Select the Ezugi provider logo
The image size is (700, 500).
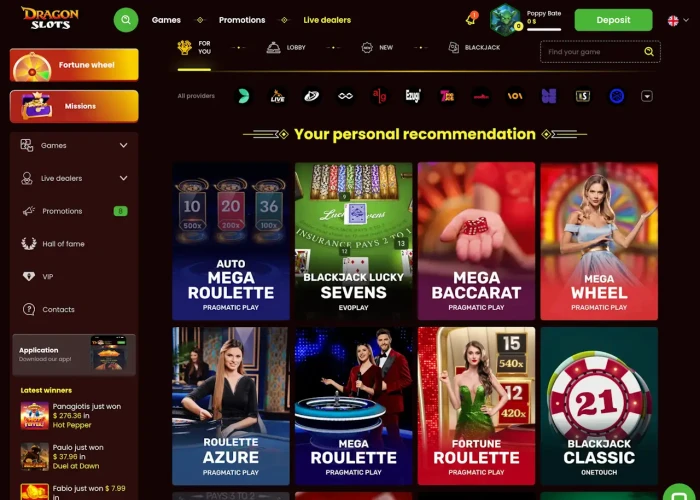413,96
